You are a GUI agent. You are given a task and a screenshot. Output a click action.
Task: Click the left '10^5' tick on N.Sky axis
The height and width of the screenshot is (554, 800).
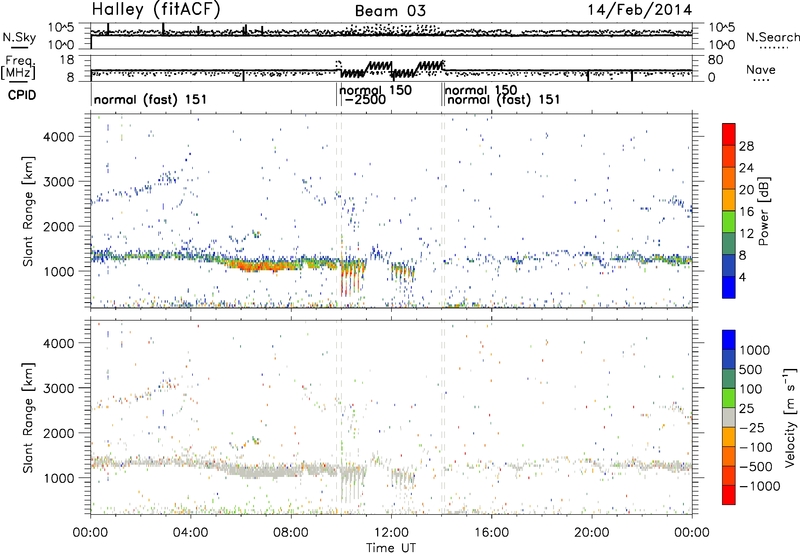[61, 28]
